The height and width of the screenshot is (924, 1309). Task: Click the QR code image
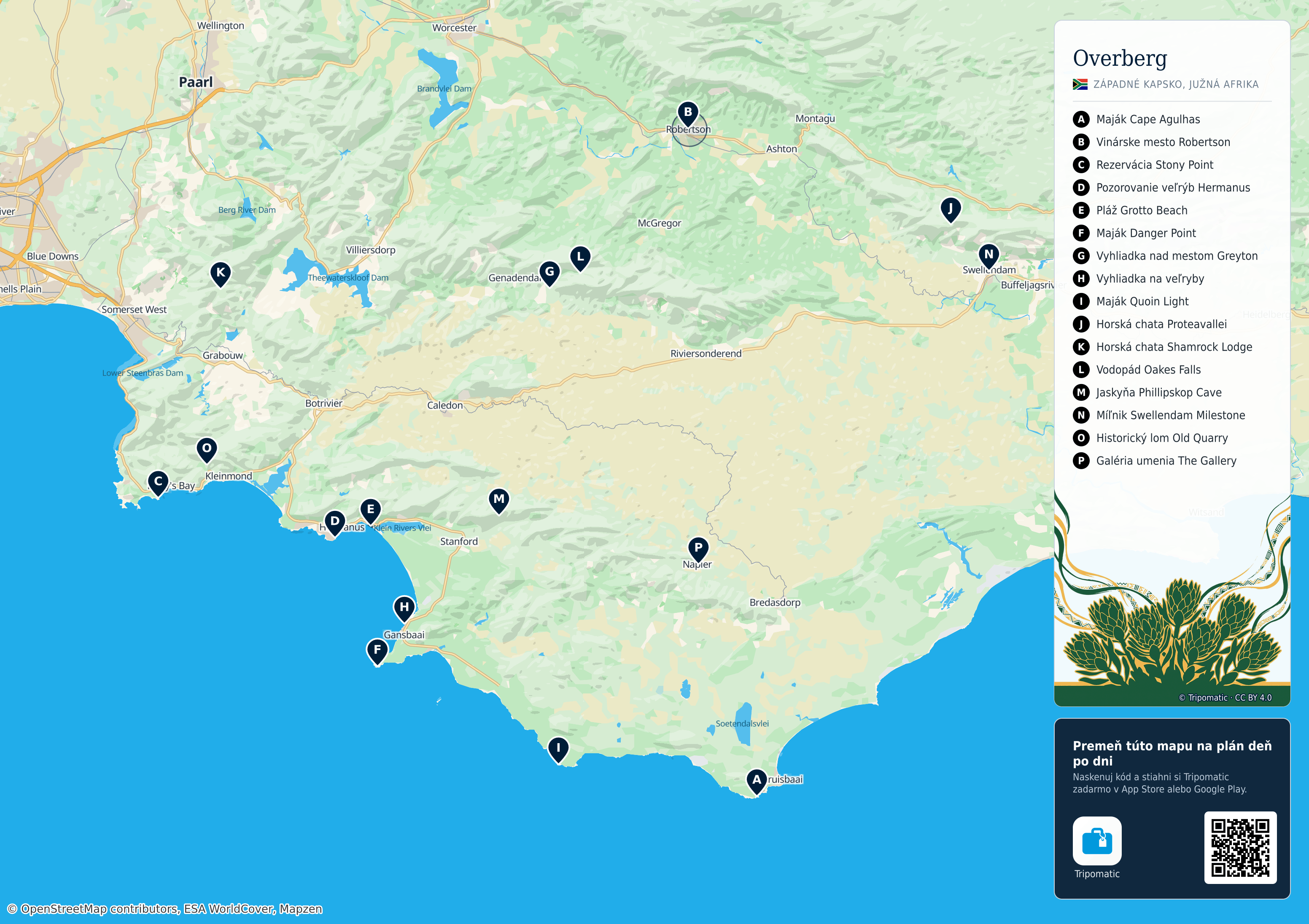click(1240, 847)
